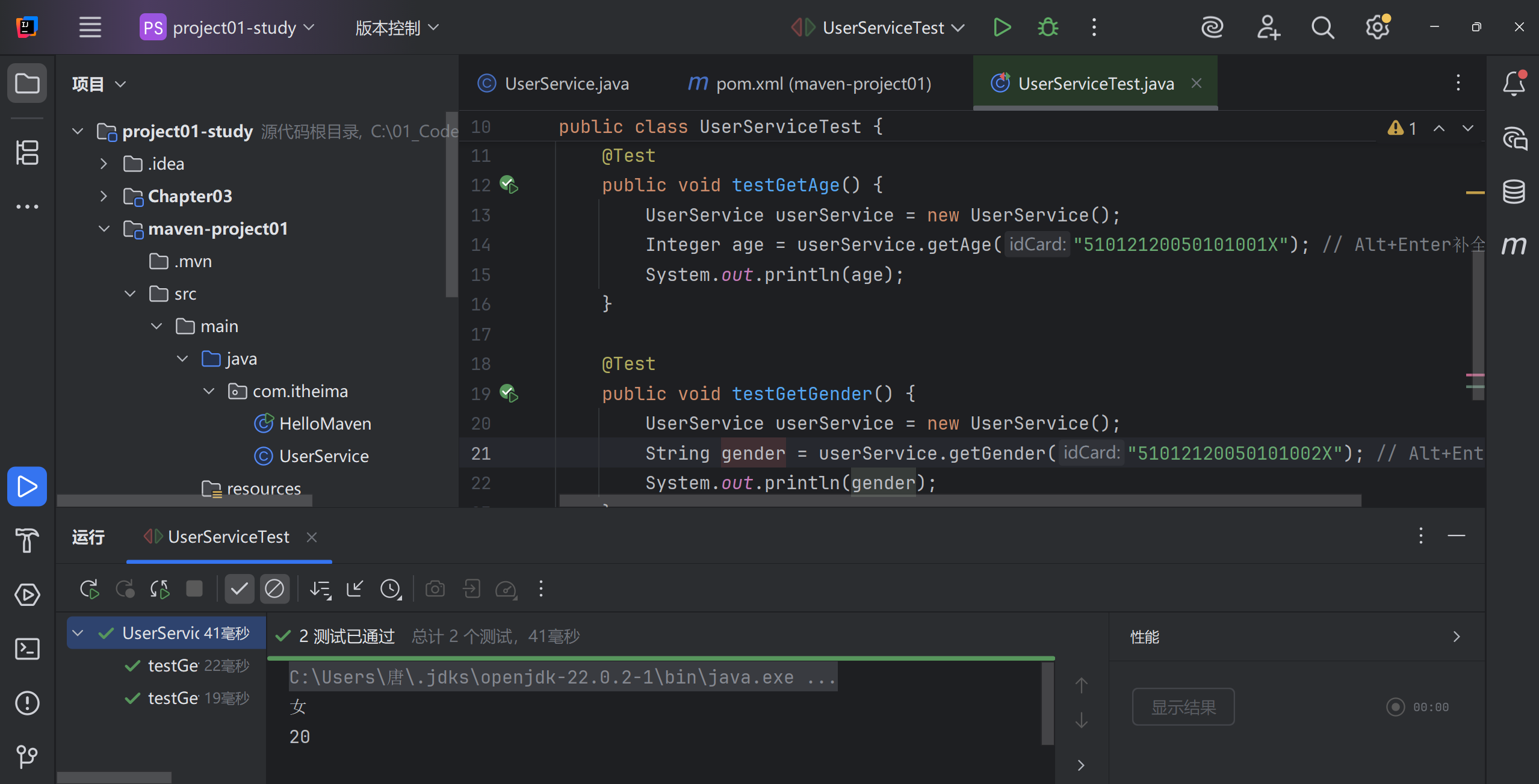
Task: Open the Maven tool window
Action: [x=1514, y=245]
